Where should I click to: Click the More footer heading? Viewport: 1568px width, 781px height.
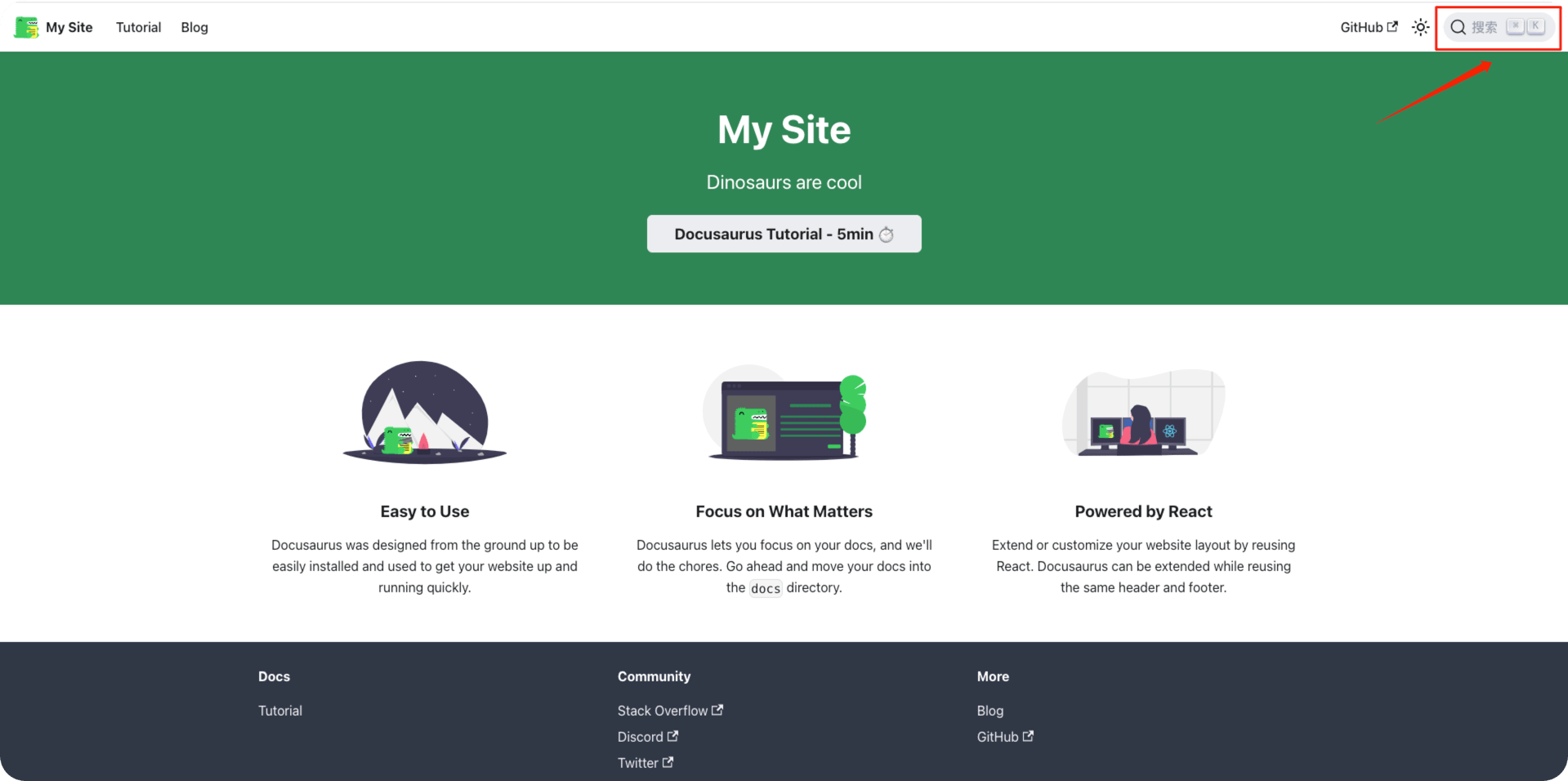point(993,676)
